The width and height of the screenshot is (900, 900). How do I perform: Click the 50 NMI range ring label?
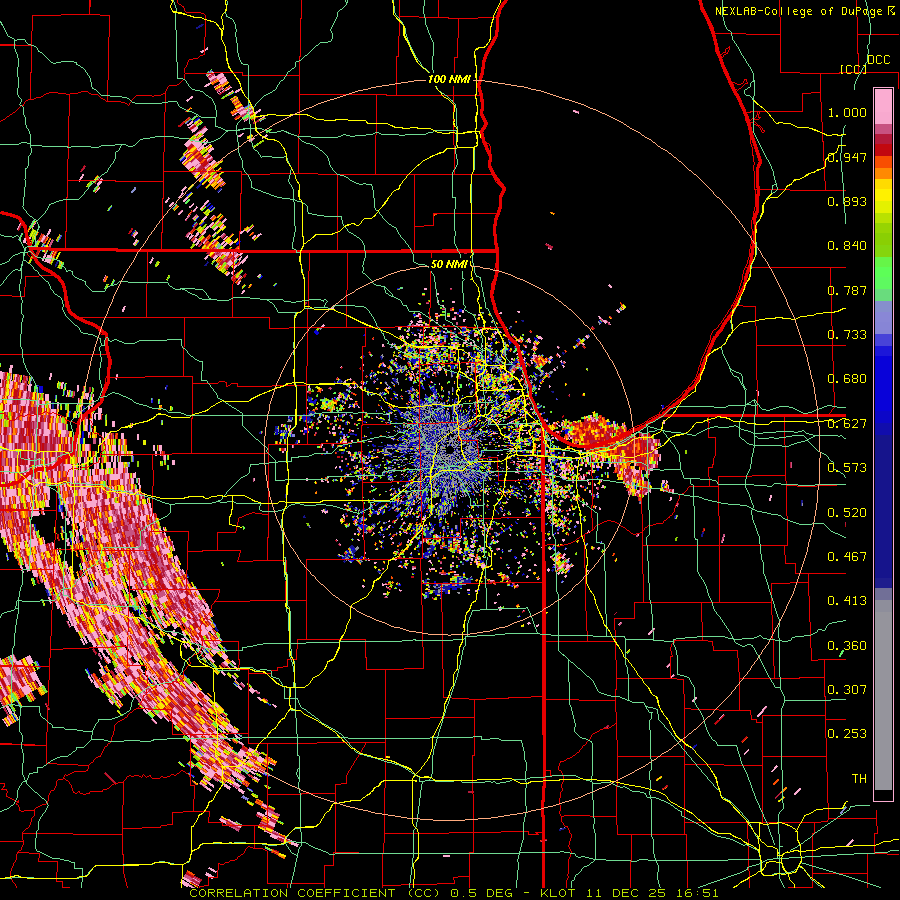click(x=448, y=264)
